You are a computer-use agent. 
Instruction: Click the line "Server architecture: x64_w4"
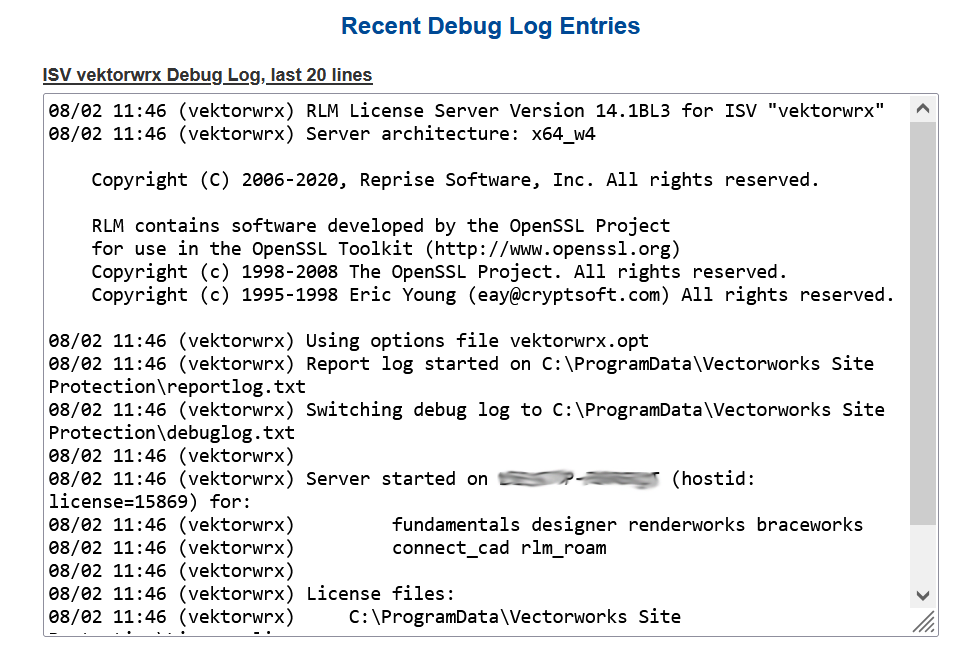pos(322,134)
